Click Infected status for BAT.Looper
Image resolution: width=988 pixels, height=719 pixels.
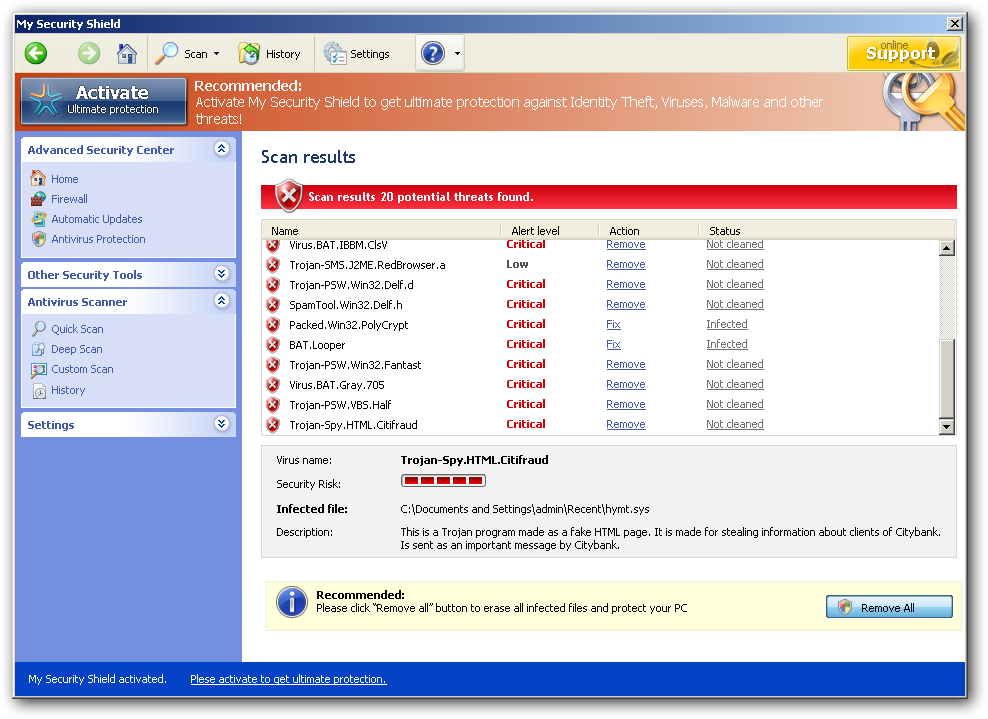727,344
